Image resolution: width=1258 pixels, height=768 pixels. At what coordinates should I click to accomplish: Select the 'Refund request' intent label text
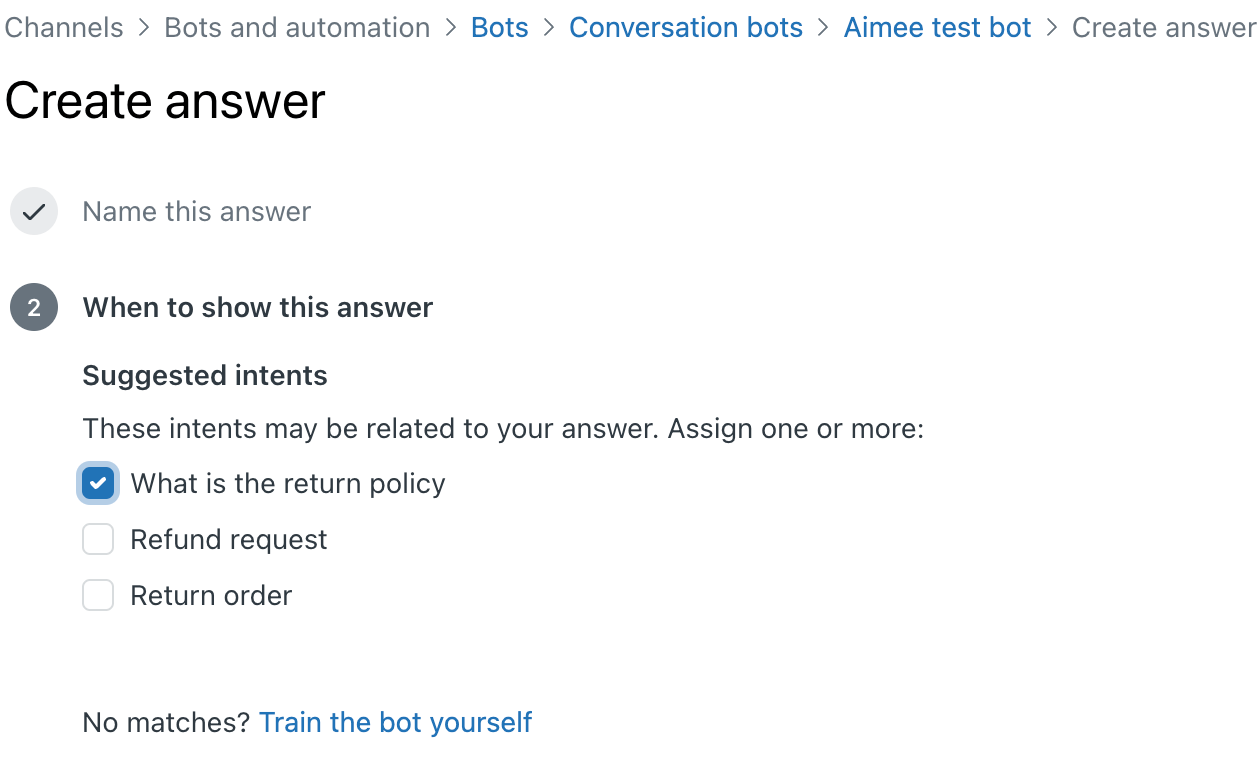pyautogui.click(x=228, y=539)
